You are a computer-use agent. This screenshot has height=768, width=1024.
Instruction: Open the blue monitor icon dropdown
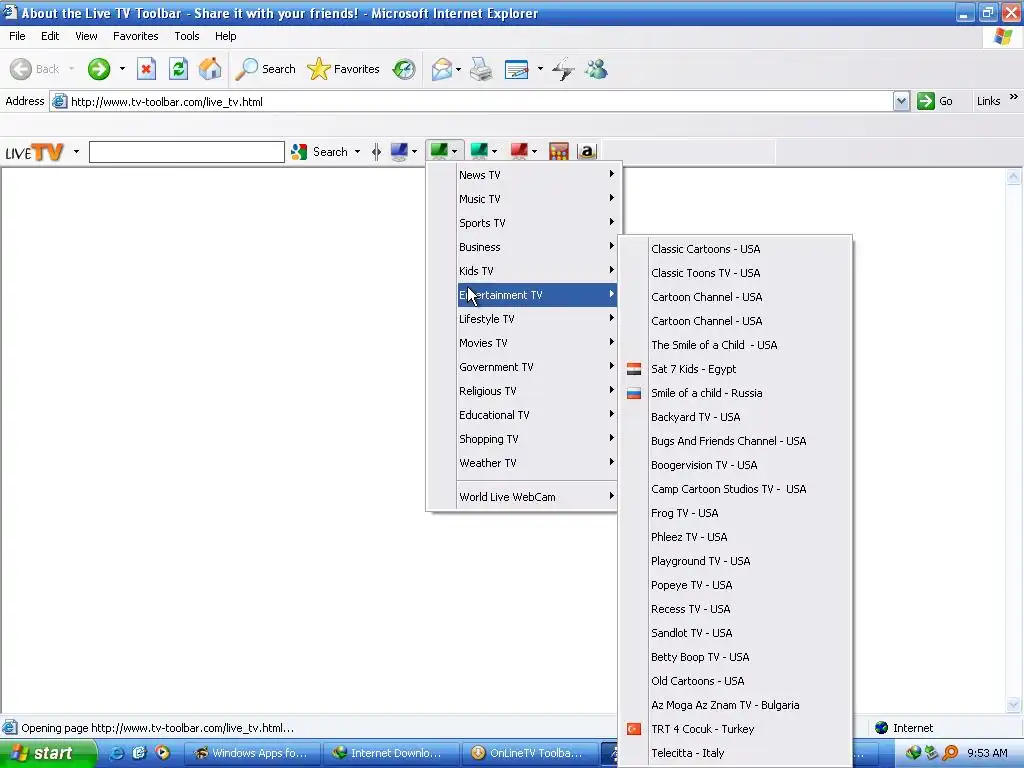(414, 152)
